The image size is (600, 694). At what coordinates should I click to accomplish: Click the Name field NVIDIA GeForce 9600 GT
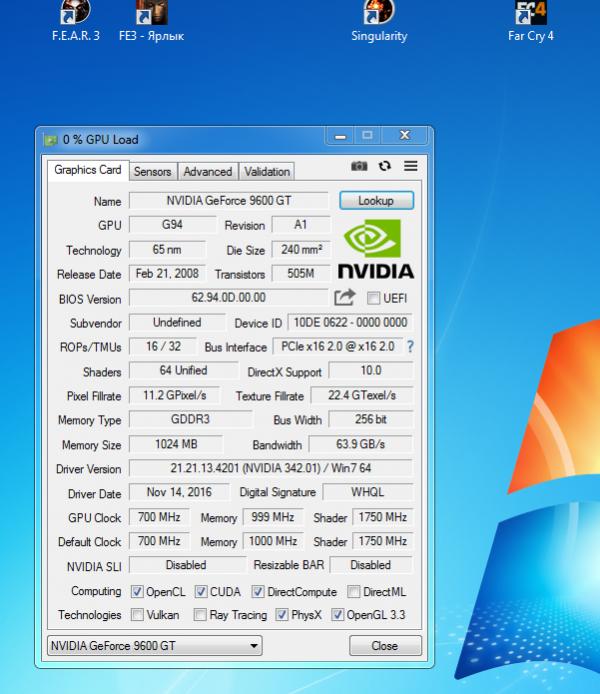[229, 200]
